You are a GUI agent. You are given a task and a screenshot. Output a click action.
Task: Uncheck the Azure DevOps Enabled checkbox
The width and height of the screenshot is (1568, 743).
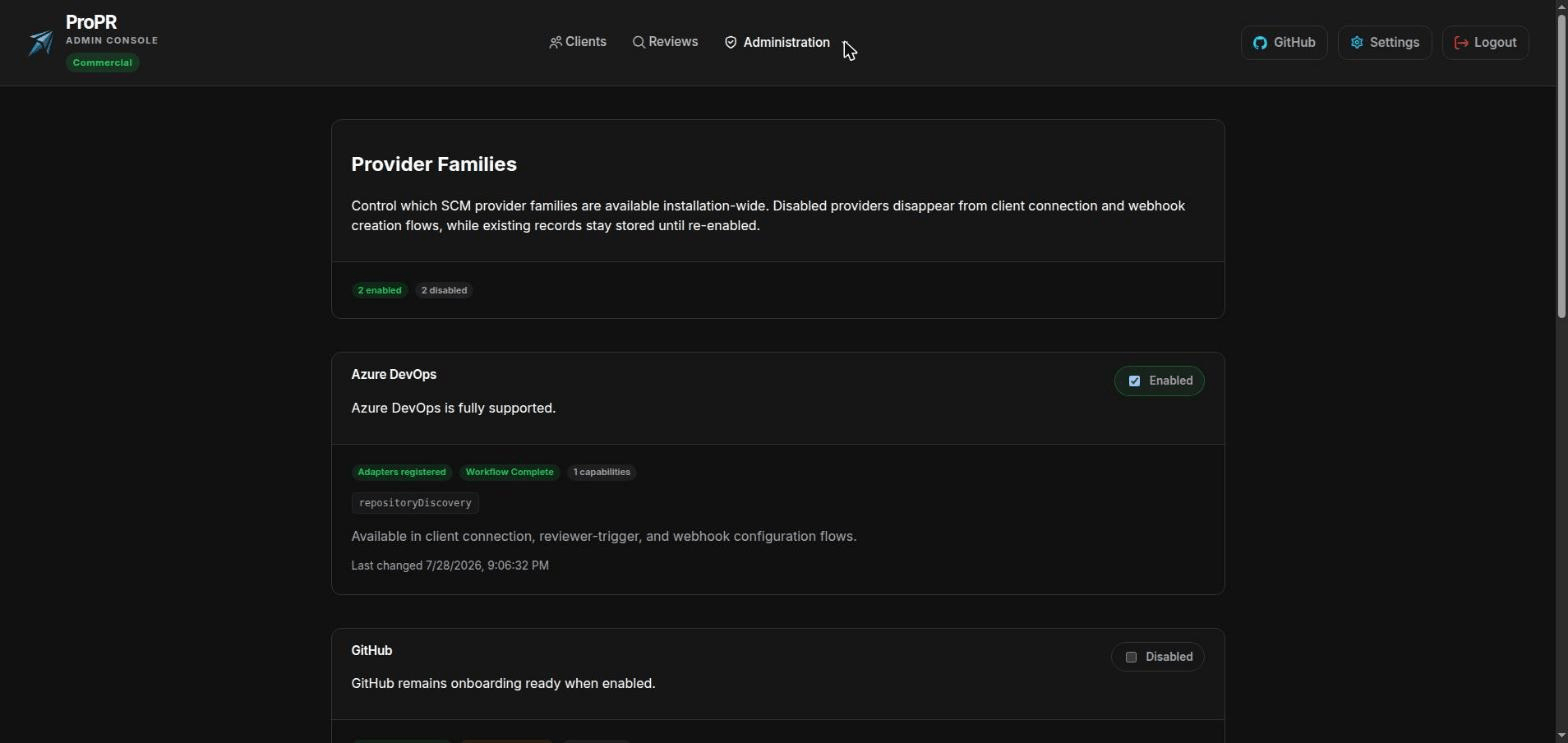tap(1134, 381)
